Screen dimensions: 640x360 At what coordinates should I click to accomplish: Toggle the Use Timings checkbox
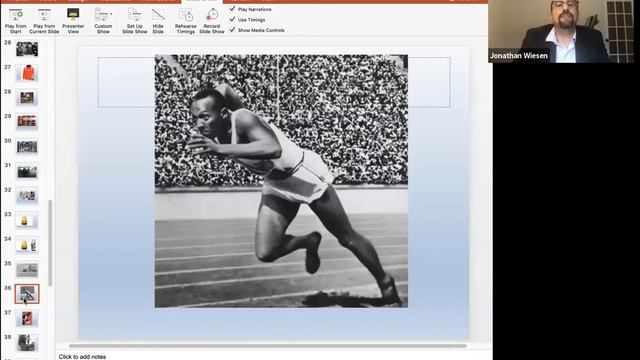pos(232,19)
